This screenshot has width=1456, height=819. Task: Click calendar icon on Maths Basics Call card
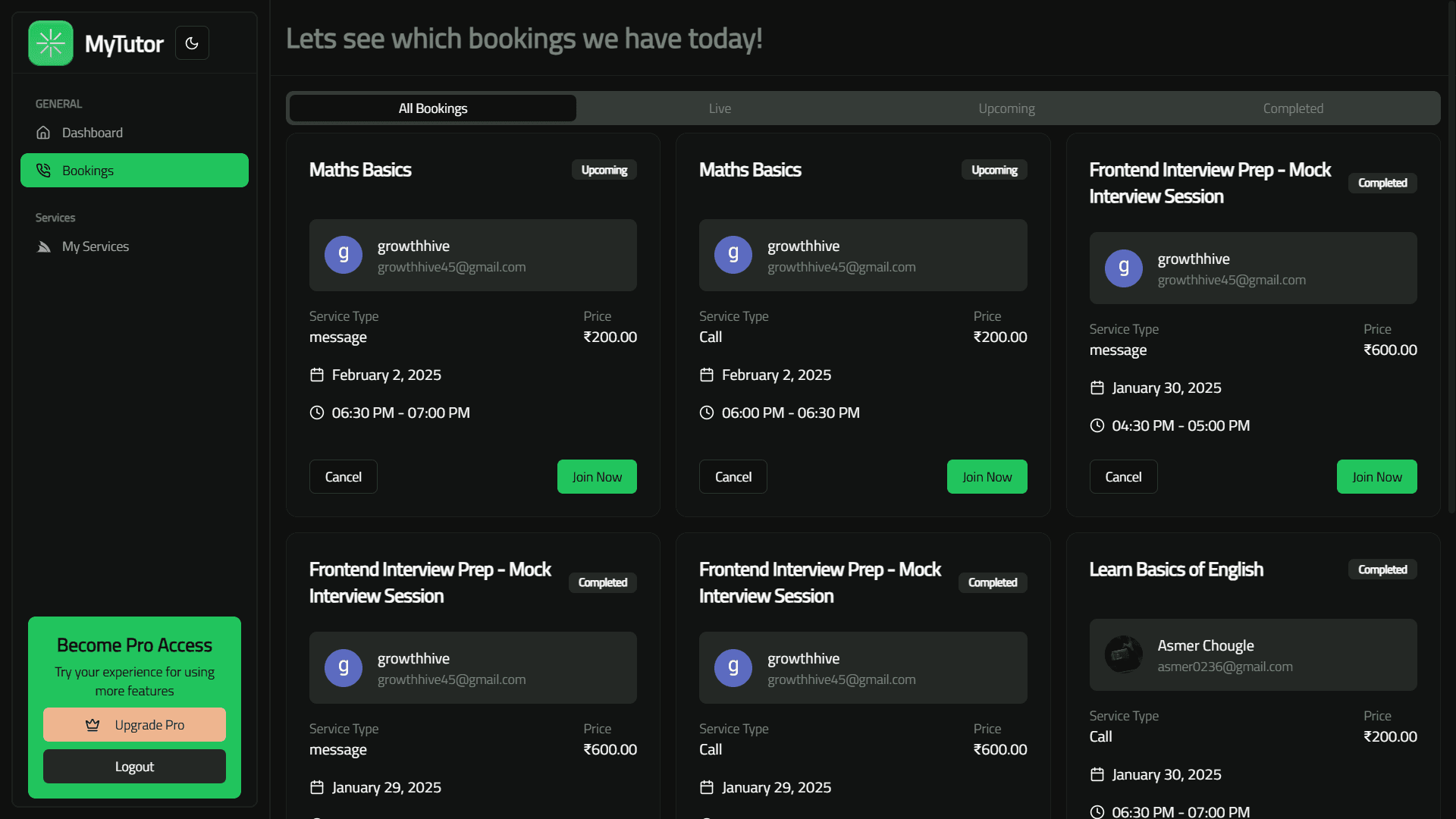(x=707, y=375)
